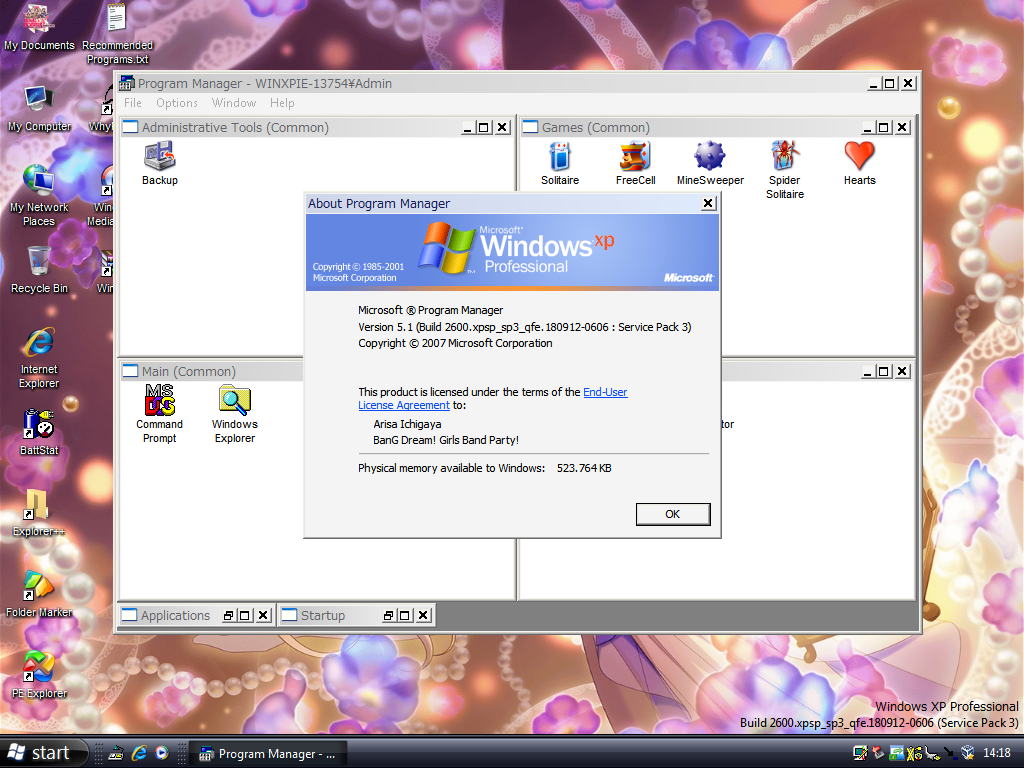
Task: Click "Microsoft ® Program Manager" text line
Action: click(x=430, y=310)
